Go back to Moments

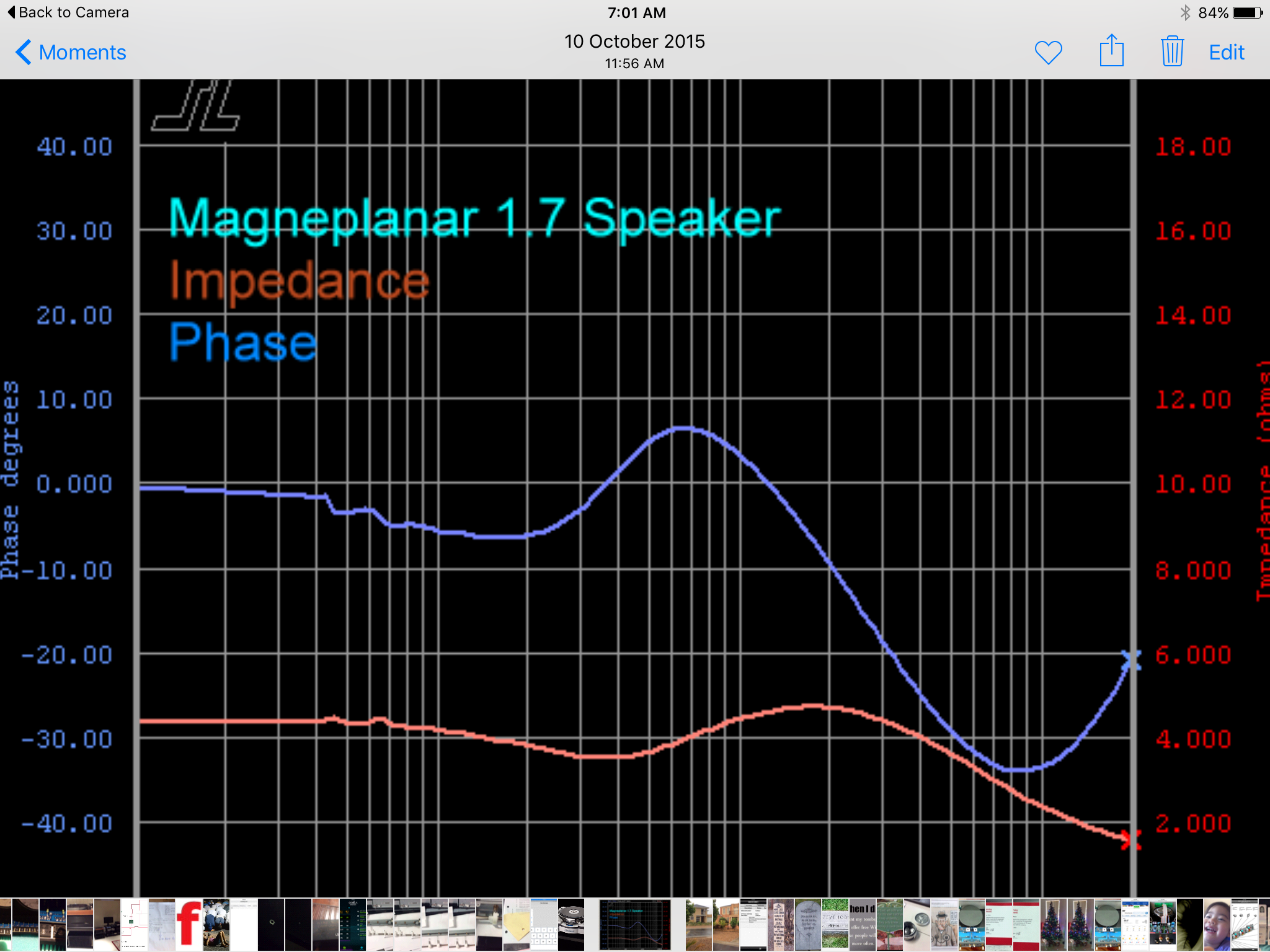coord(71,53)
